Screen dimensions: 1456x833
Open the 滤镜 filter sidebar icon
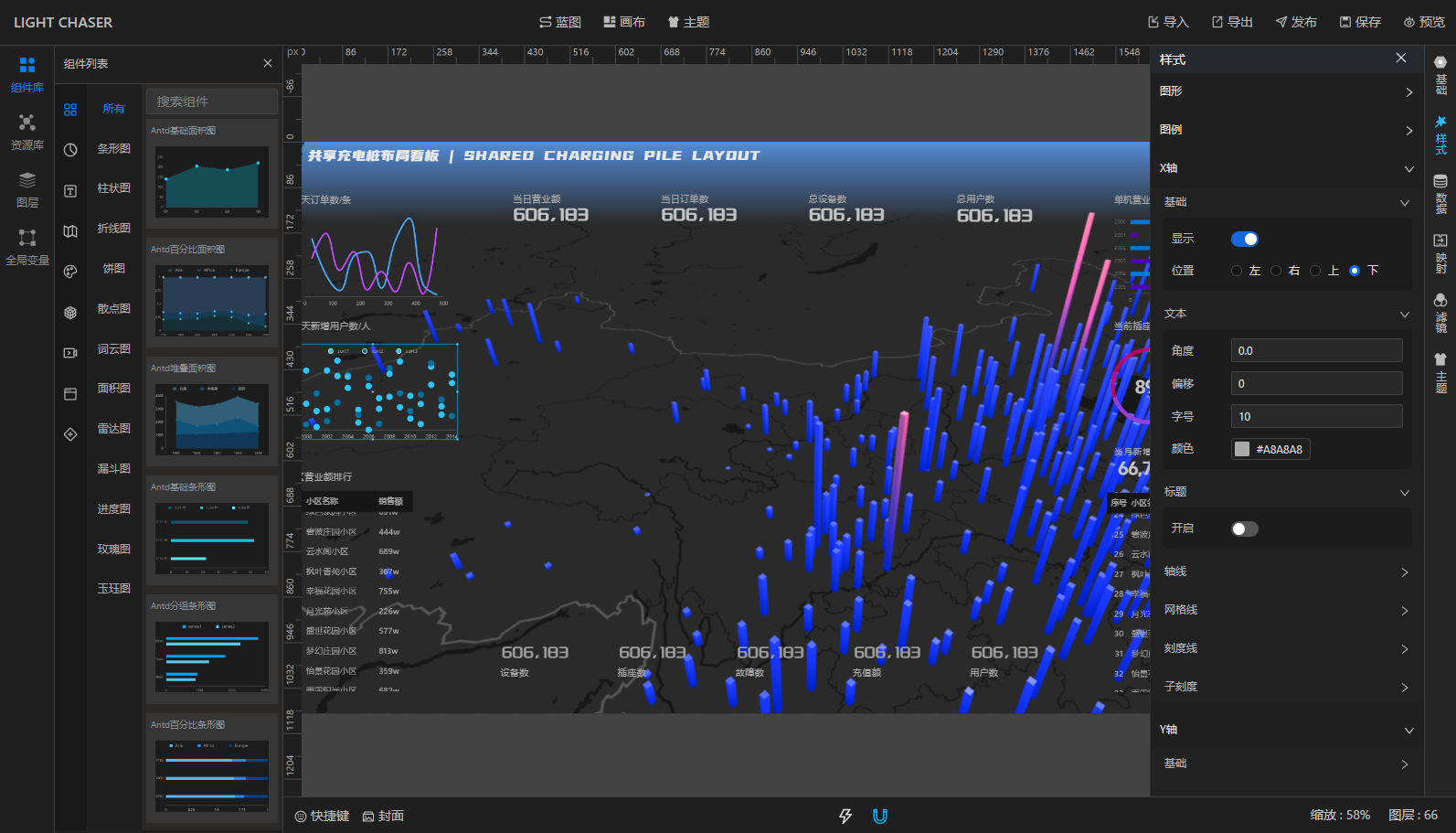[1440, 313]
